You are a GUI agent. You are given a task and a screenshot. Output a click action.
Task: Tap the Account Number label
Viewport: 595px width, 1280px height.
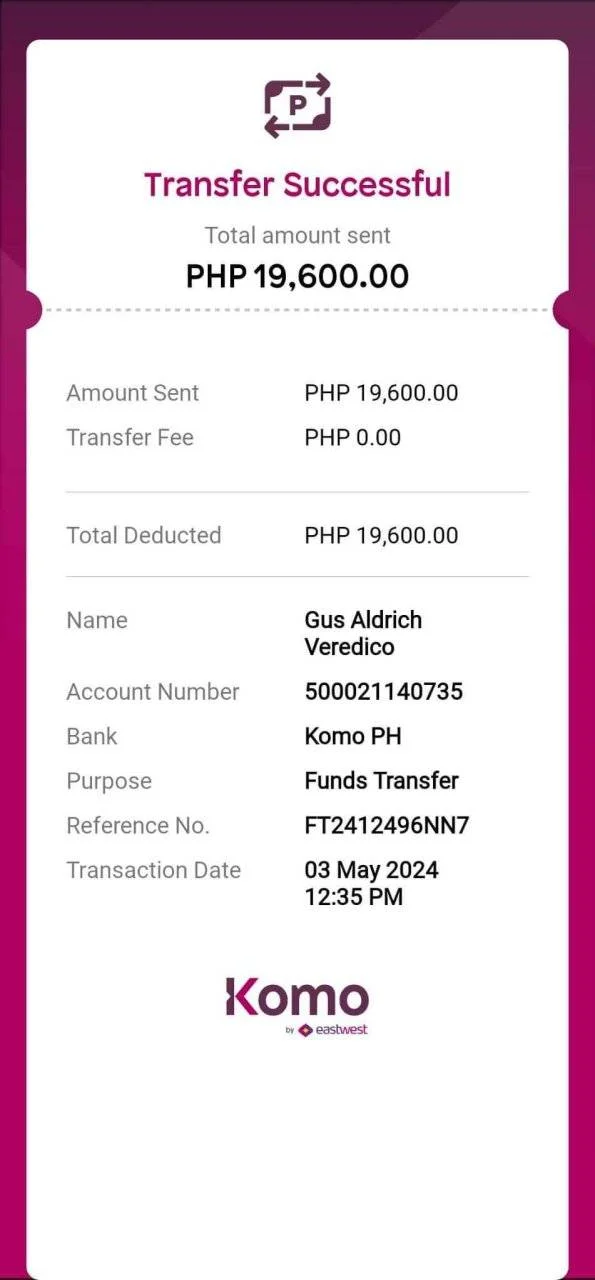coord(153,692)
